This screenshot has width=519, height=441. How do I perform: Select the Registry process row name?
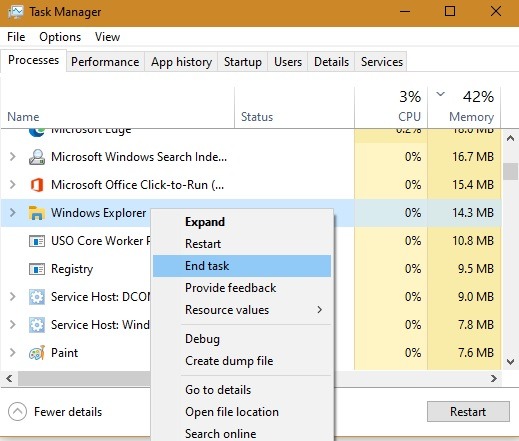tap(72, 269)
